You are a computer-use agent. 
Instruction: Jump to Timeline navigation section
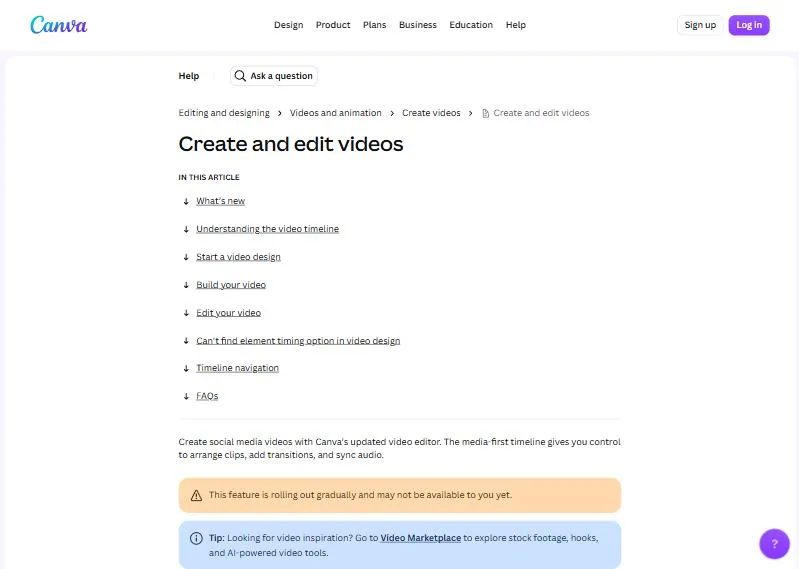tap(237, 368)
